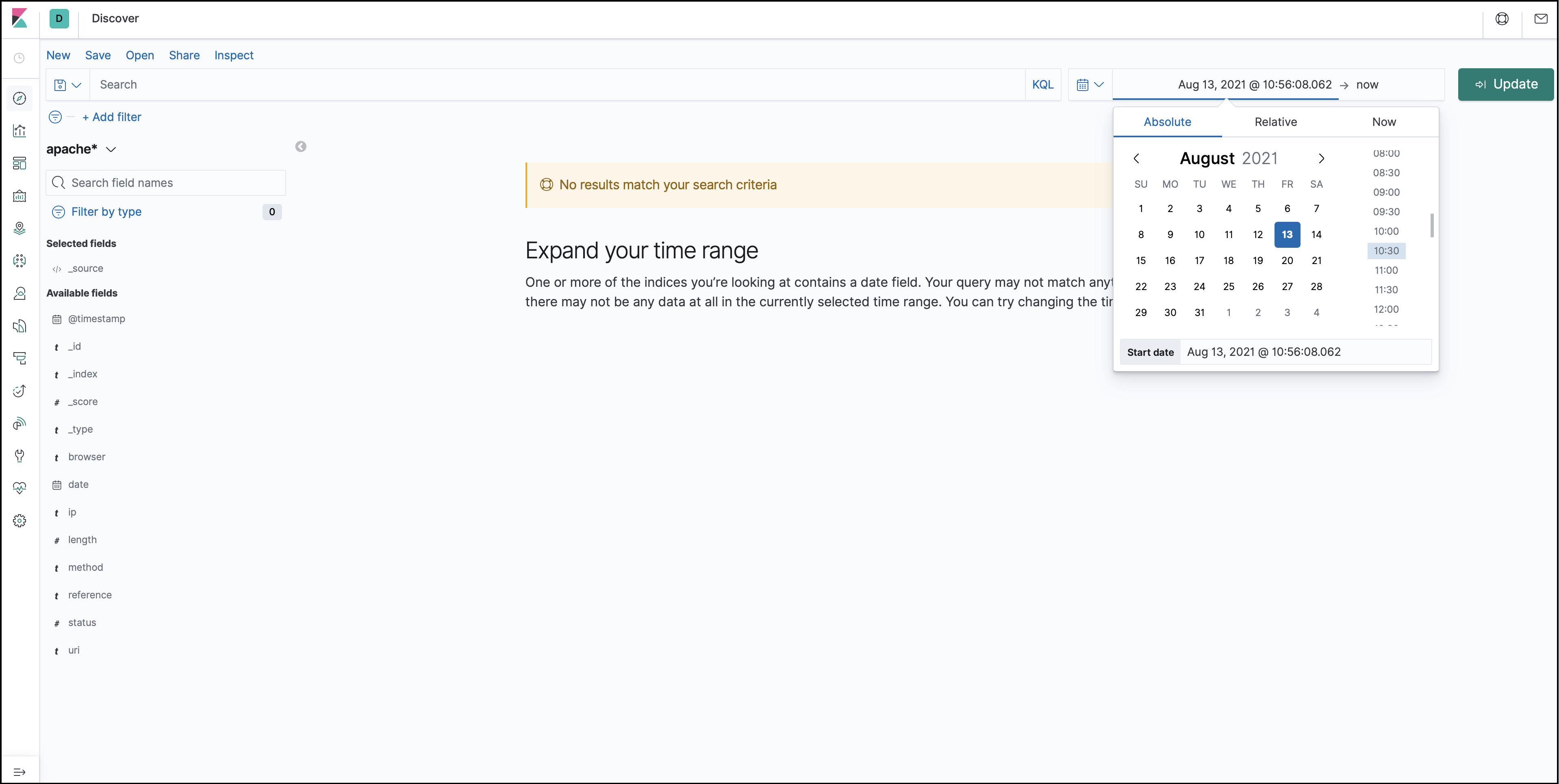Collapse the fields sidebar with arrow button

pyautogui.click(x=301, y=146)
